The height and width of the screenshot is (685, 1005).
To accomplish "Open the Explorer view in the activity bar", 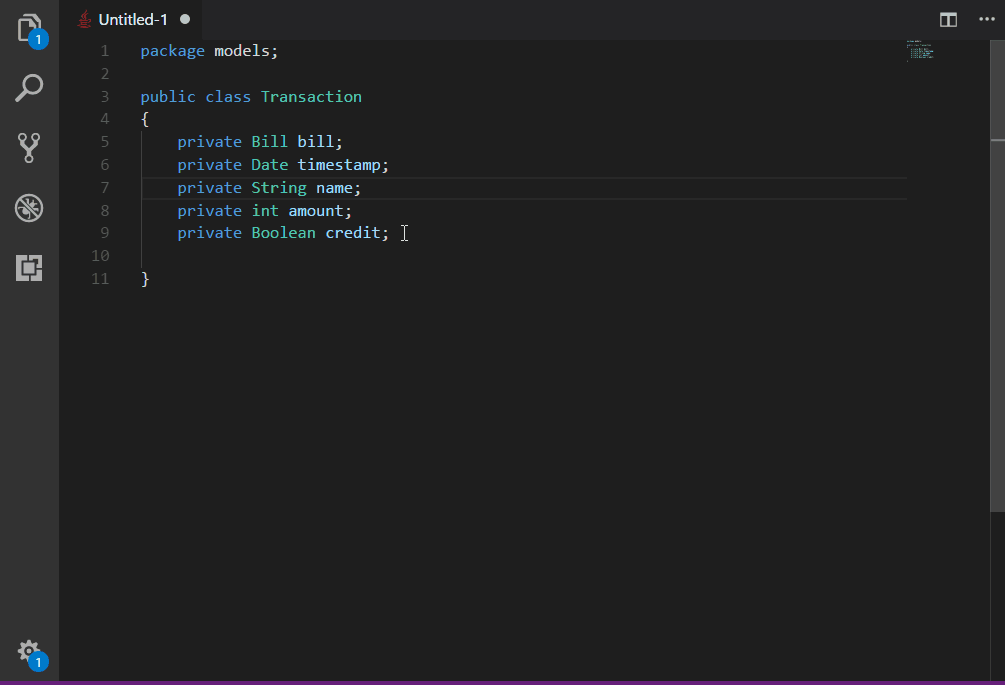I will click(x=29, y=29).
